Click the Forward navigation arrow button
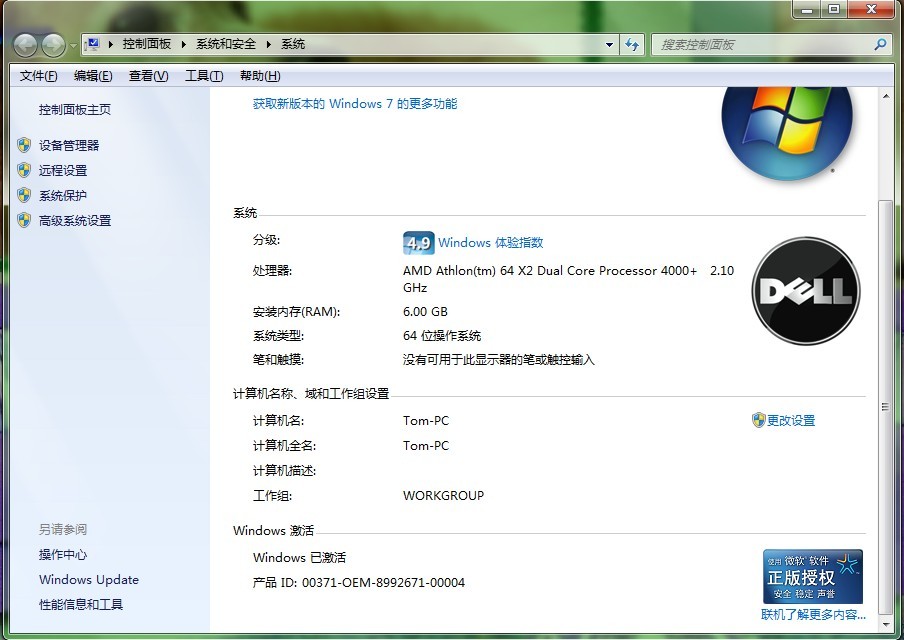 point(54,45)
